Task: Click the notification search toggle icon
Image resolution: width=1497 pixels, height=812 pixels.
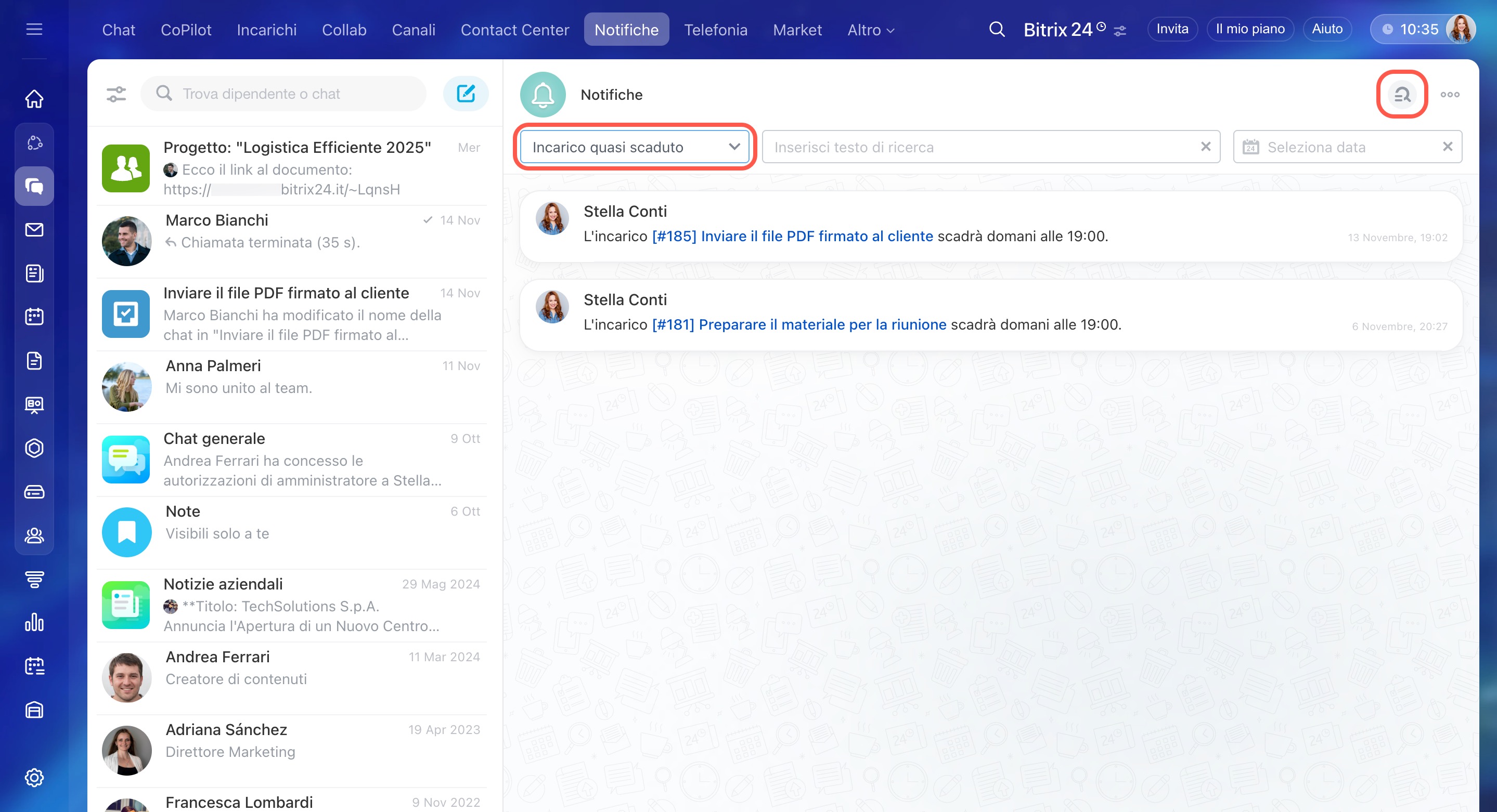Action: coord(1402,94)
